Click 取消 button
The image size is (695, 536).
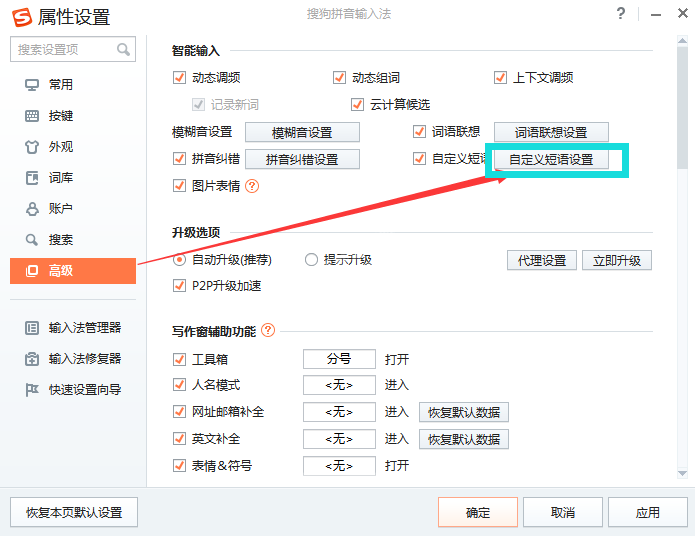click(x=563, y=512)
